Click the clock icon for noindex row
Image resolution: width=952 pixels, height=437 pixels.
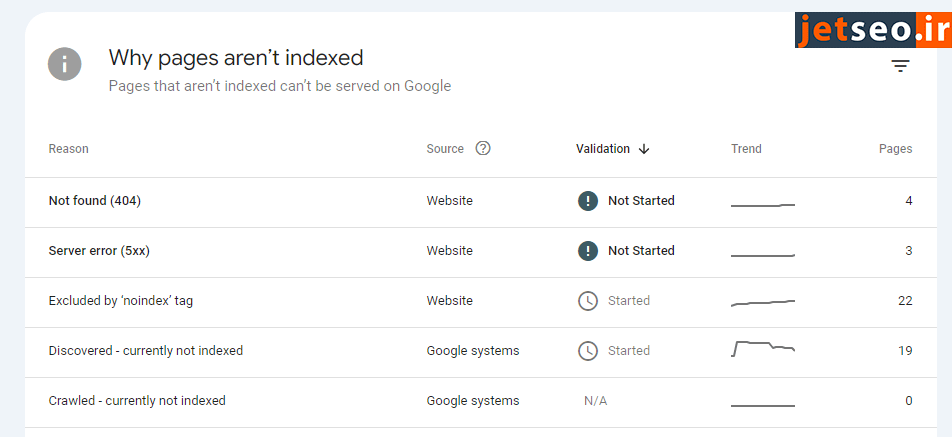(588, 301)
